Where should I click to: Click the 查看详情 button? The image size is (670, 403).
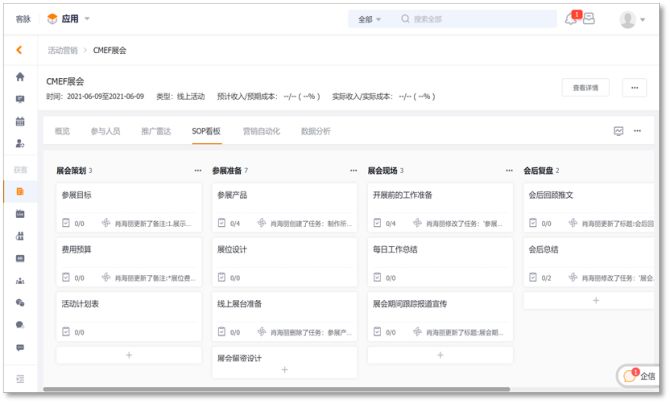585,87
